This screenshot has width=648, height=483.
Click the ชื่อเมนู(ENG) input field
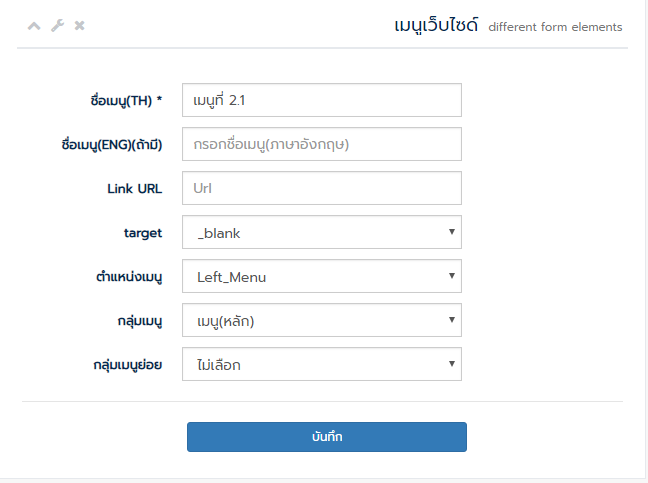click(x=322, y=144)
